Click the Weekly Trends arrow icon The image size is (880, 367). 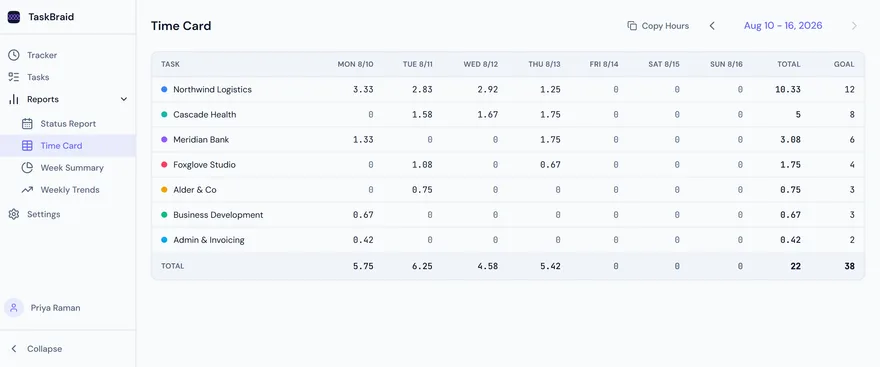pyautogui.click(x=27, y=190)
